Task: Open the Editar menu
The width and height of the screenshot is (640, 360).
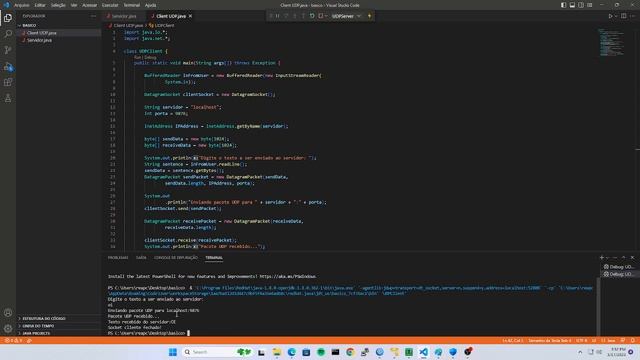Action: coord(40,5)
